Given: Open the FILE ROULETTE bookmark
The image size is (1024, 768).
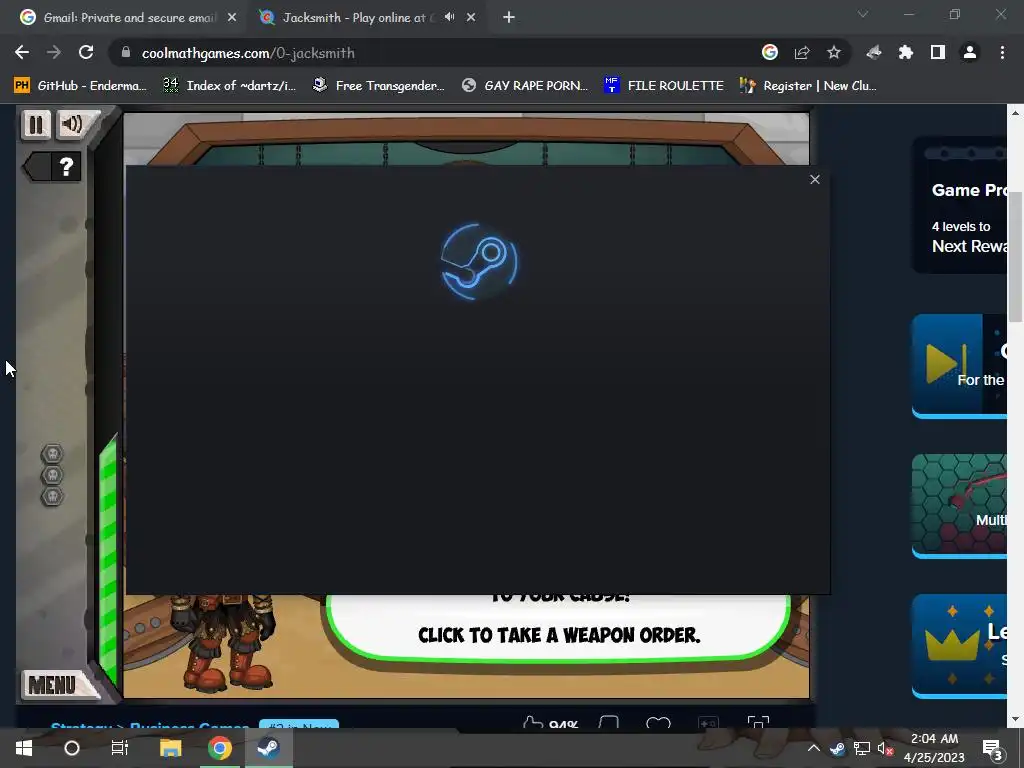Looking at the screenshot, I should pyautogui.click(x=664, y=86).
